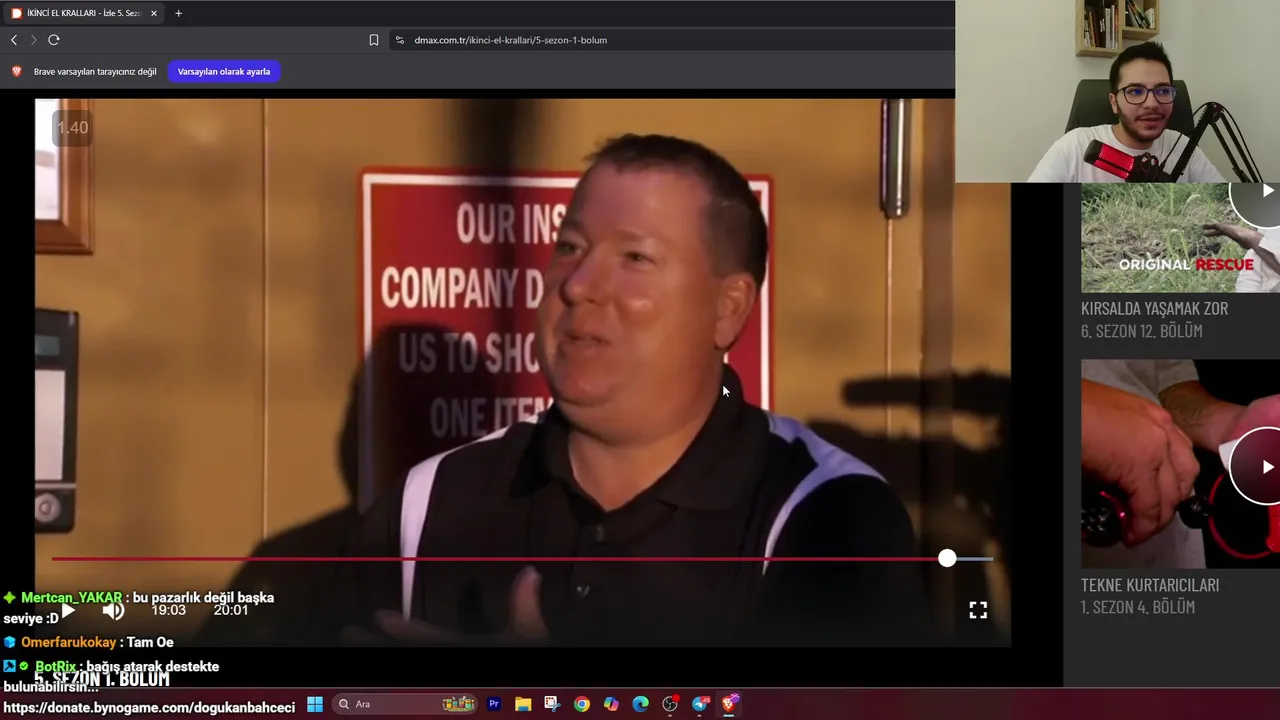Open the Windows Start menu

(x=315, y=704)
